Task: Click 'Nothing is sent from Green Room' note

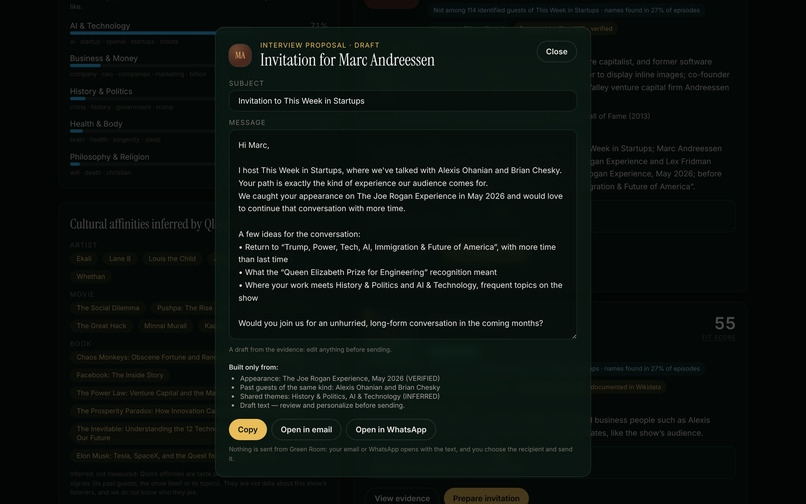Action: click(x=400, y=454)
